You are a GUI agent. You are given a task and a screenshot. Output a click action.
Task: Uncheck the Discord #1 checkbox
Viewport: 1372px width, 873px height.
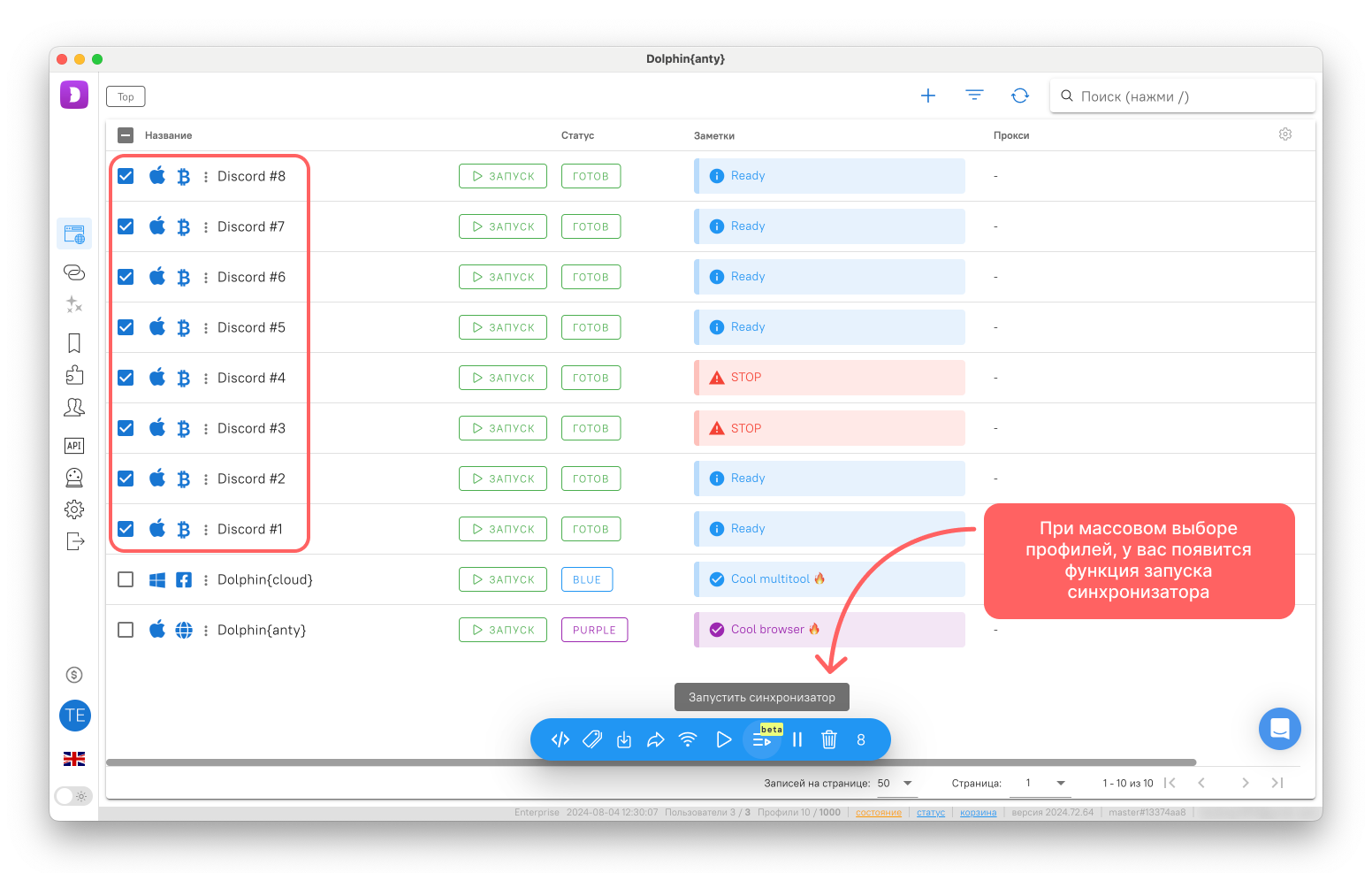pos(126,529)
